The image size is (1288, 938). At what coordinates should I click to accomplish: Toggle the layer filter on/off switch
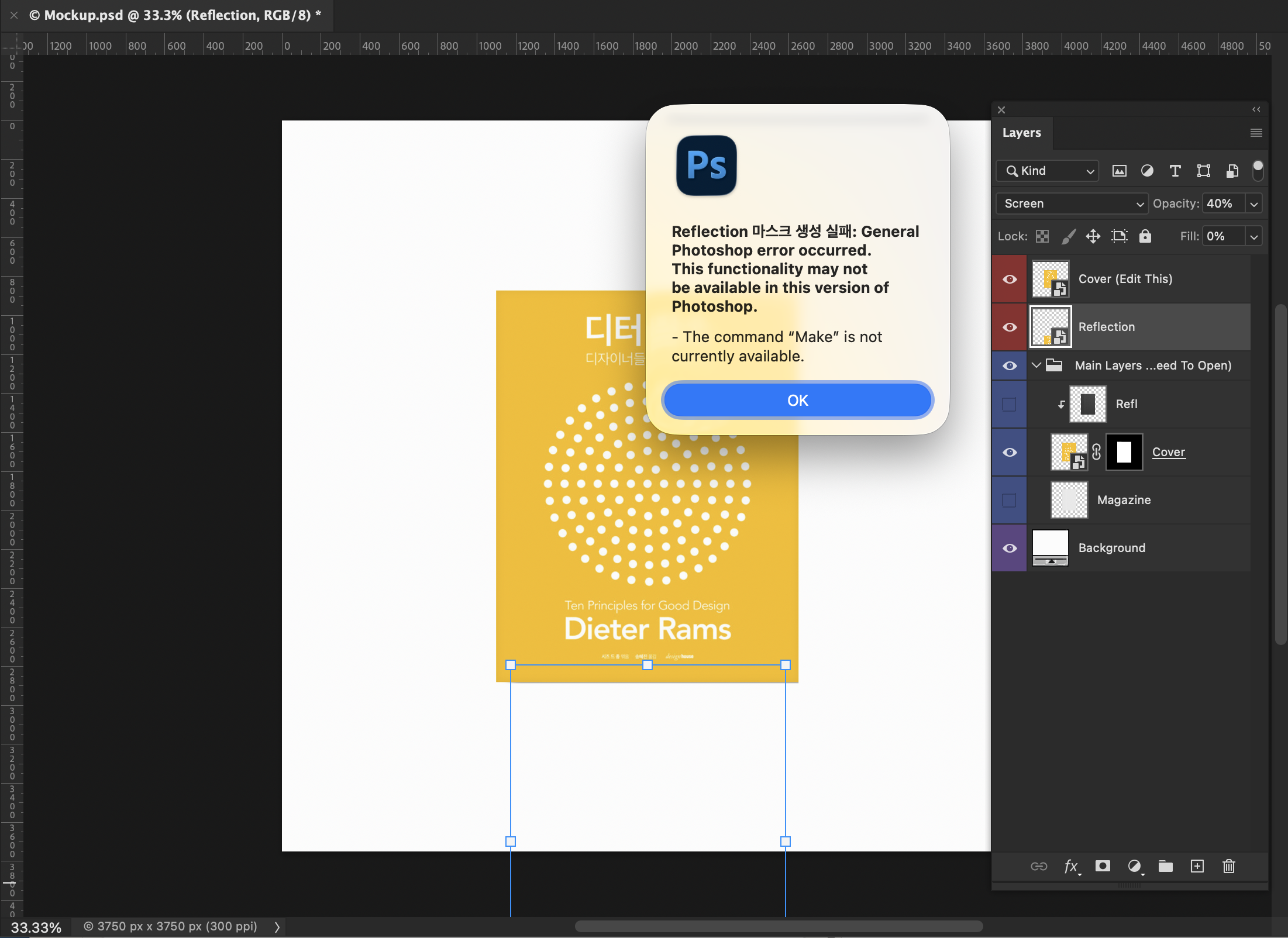pos(1258,170)
